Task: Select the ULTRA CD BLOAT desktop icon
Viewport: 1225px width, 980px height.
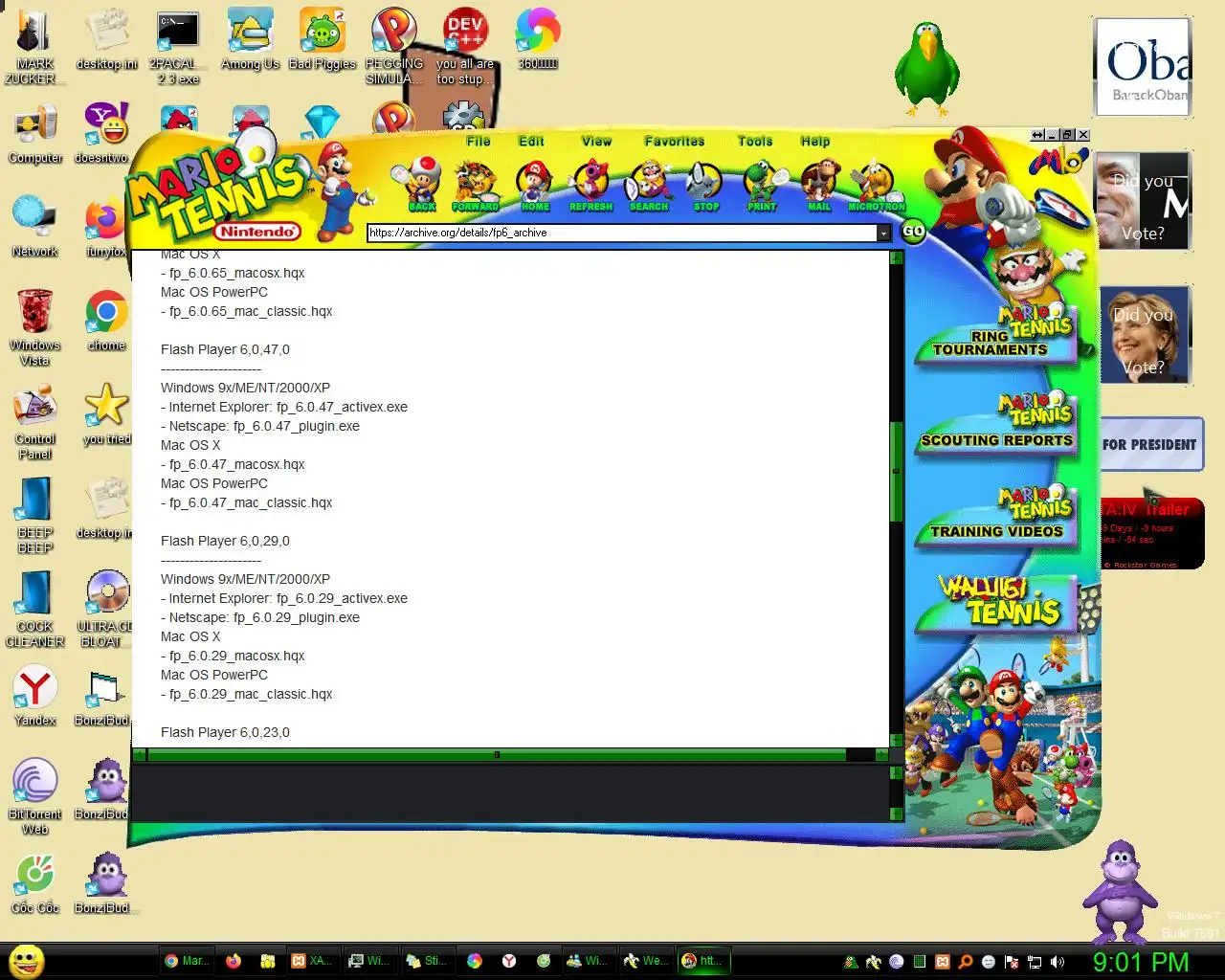Action: (x=106, y=610)
